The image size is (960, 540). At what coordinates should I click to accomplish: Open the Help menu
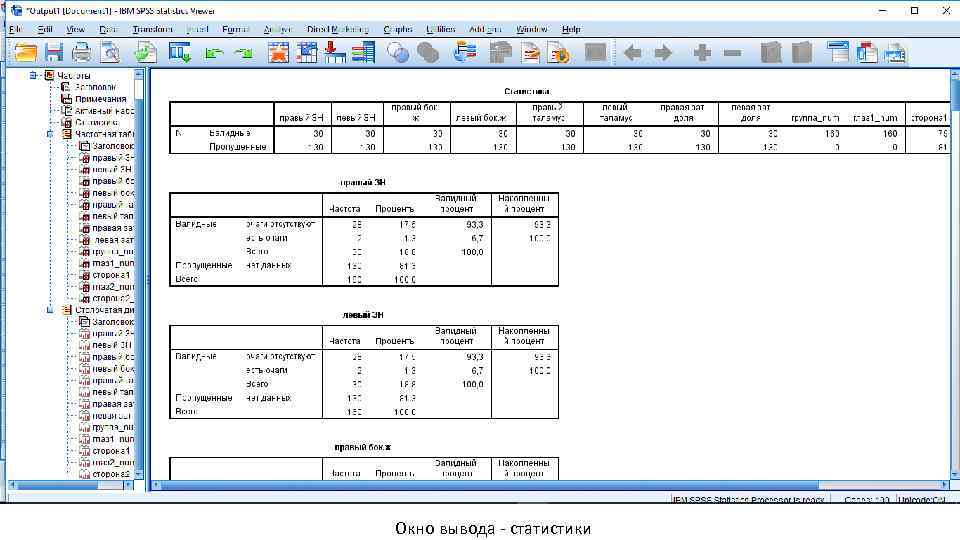click(x=571, y=29)
